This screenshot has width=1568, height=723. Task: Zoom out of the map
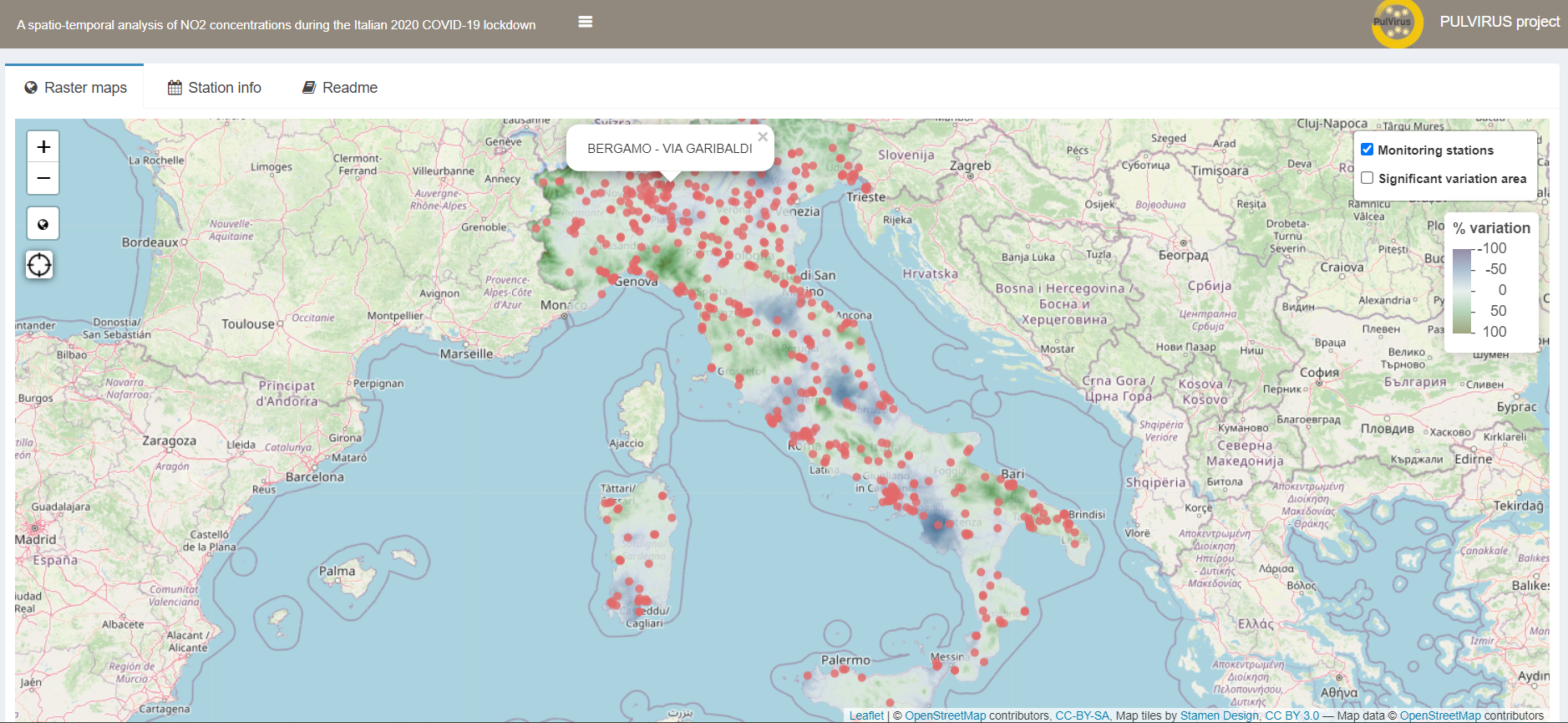point(43,178)
